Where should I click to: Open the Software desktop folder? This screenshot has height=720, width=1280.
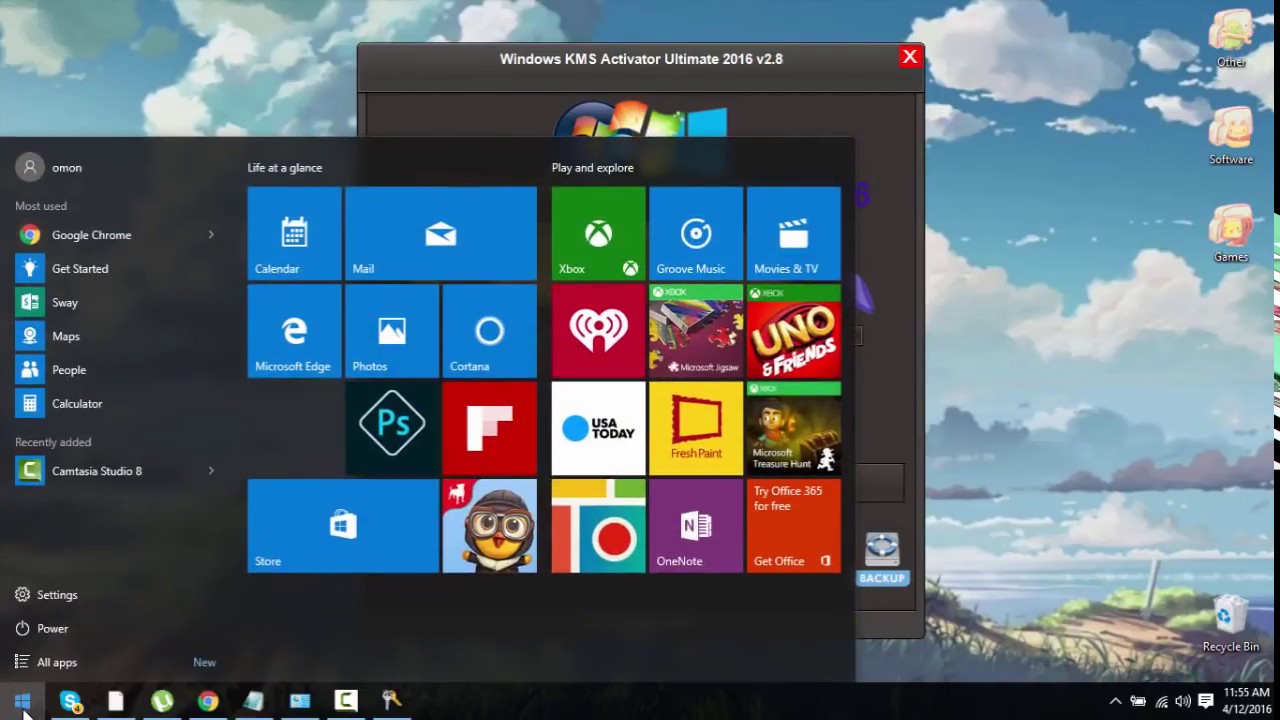[x=1231, y=135]
